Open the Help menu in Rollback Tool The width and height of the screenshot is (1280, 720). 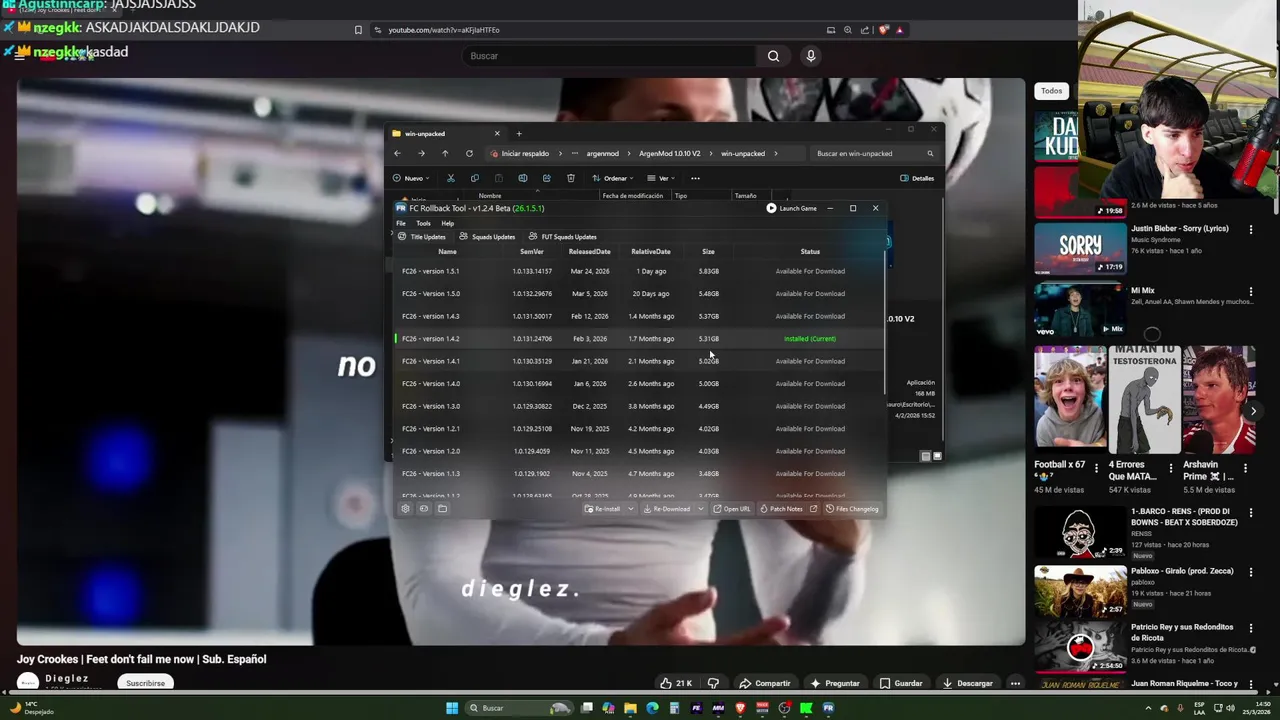[x=447, y=223]
